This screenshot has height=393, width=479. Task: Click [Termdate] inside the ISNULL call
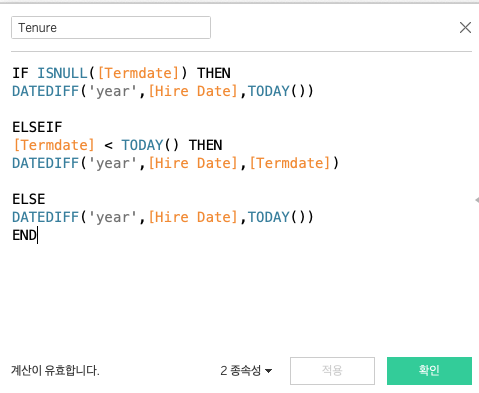[x=138, y=73]
